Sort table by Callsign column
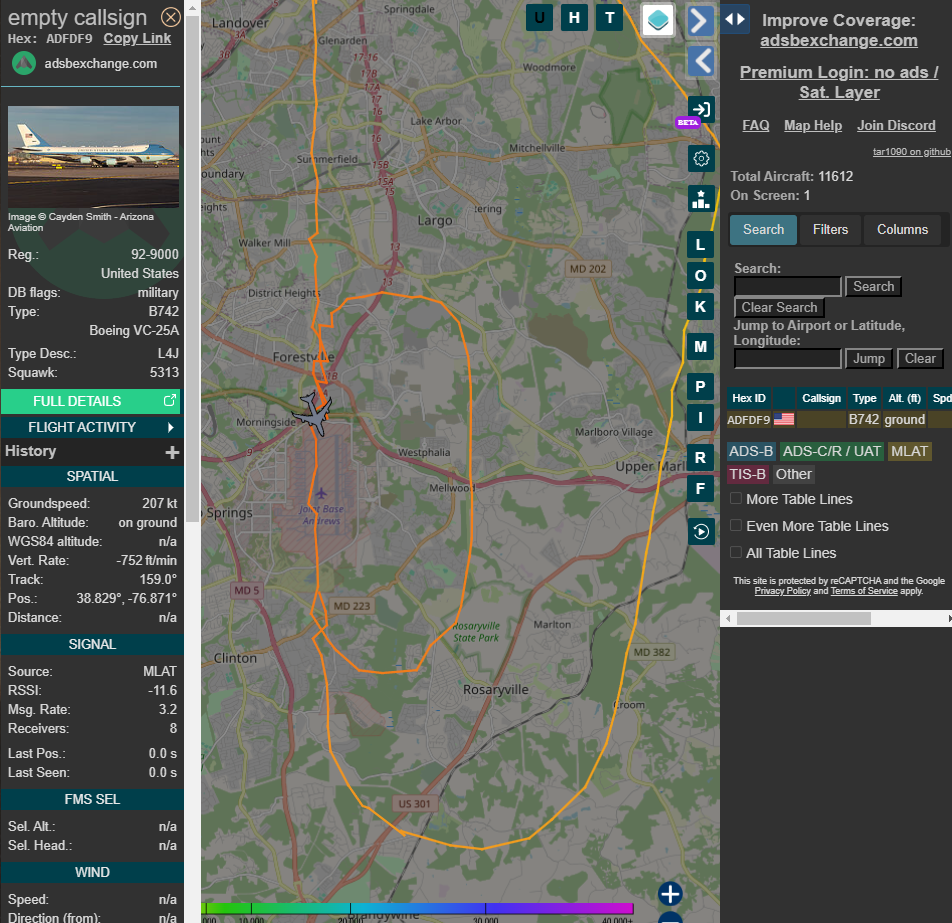 (x=821, y=398)
